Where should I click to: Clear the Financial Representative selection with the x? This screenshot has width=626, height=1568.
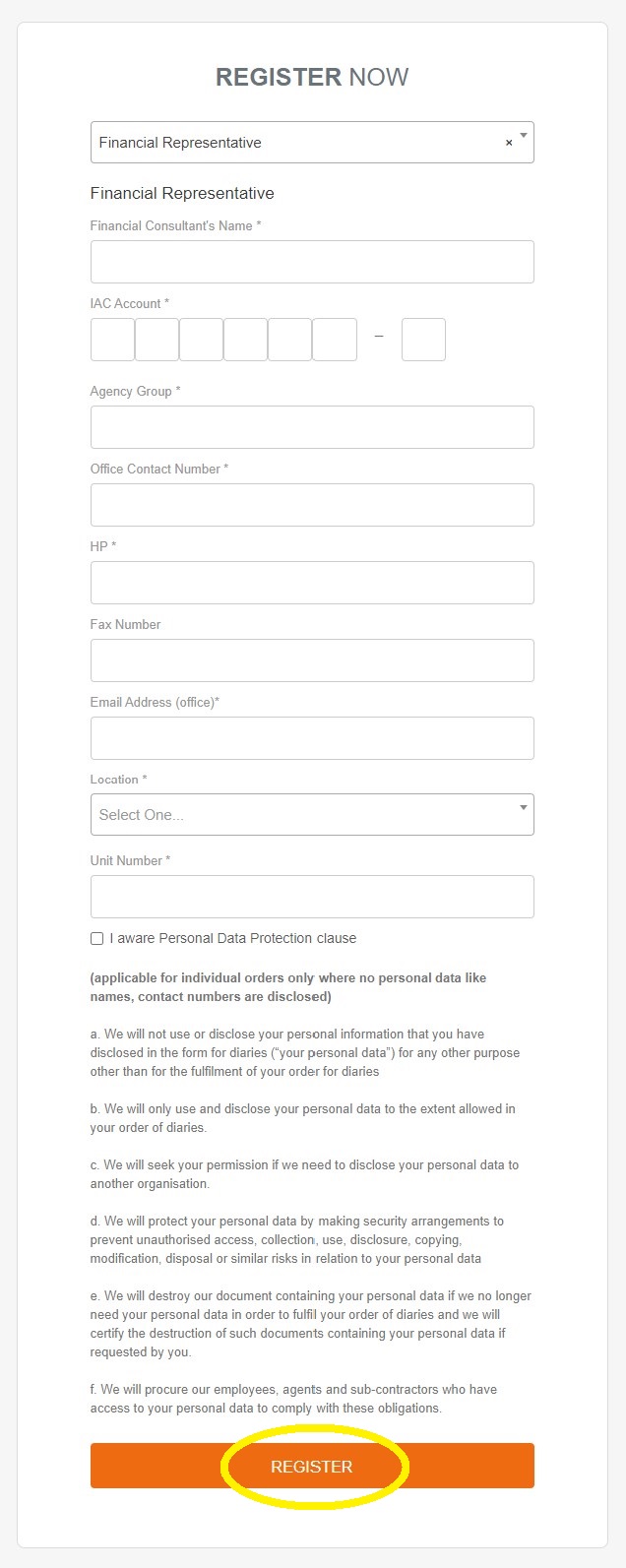509,143
